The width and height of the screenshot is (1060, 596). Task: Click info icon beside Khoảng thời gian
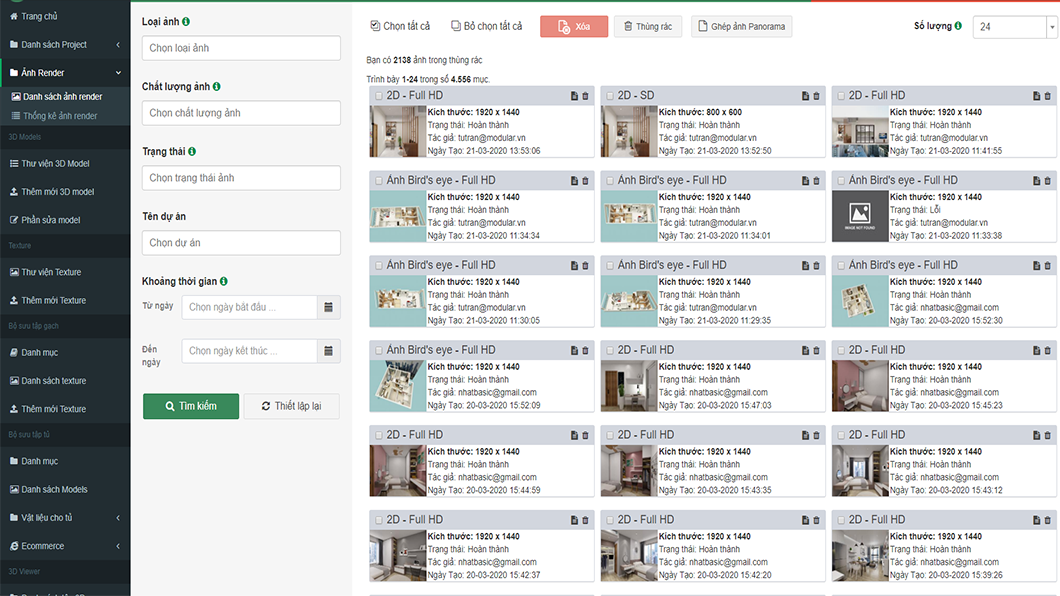click(x=223, y=282)
